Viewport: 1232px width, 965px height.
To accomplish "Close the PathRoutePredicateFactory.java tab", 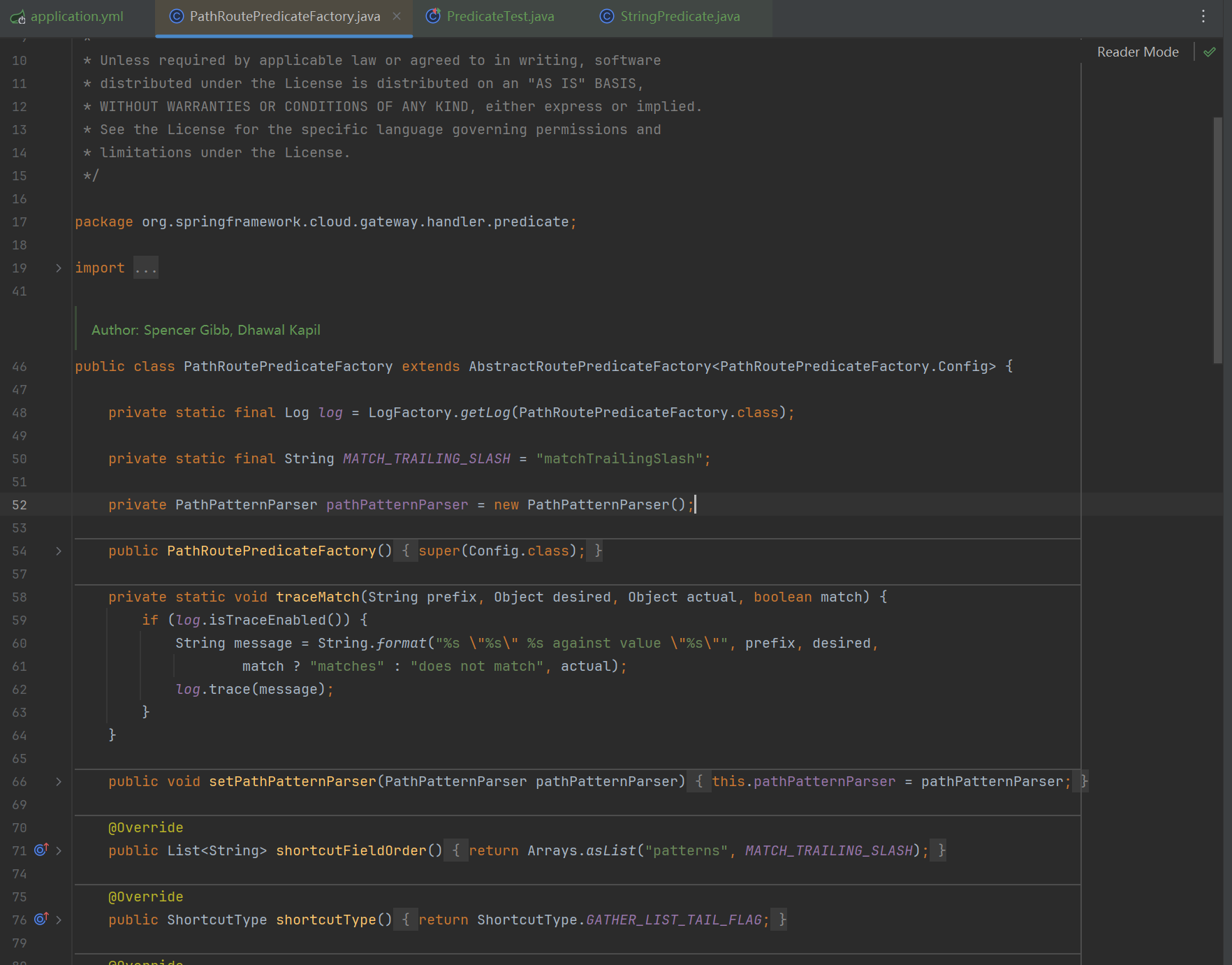I will point(397,16).
